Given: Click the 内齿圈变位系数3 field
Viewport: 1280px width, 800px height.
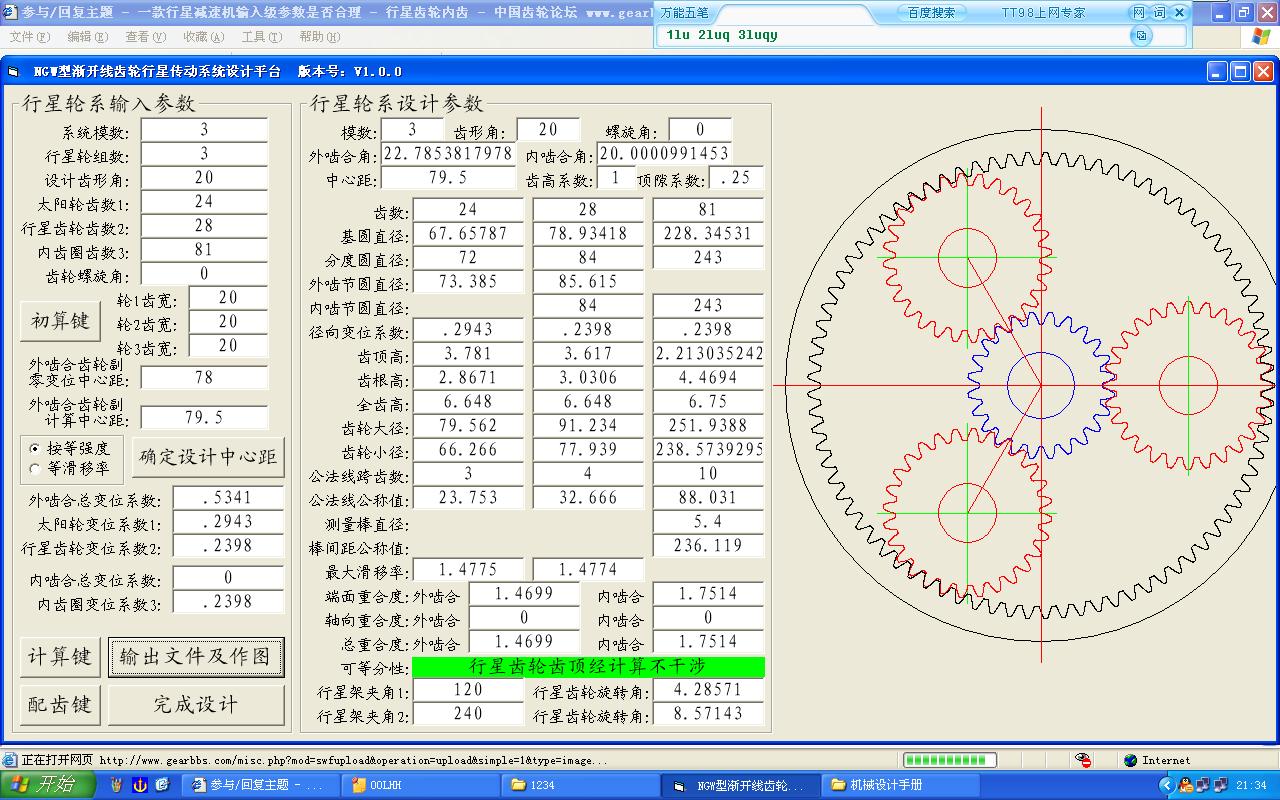Looking at the screenshot, I should [228, 602].
